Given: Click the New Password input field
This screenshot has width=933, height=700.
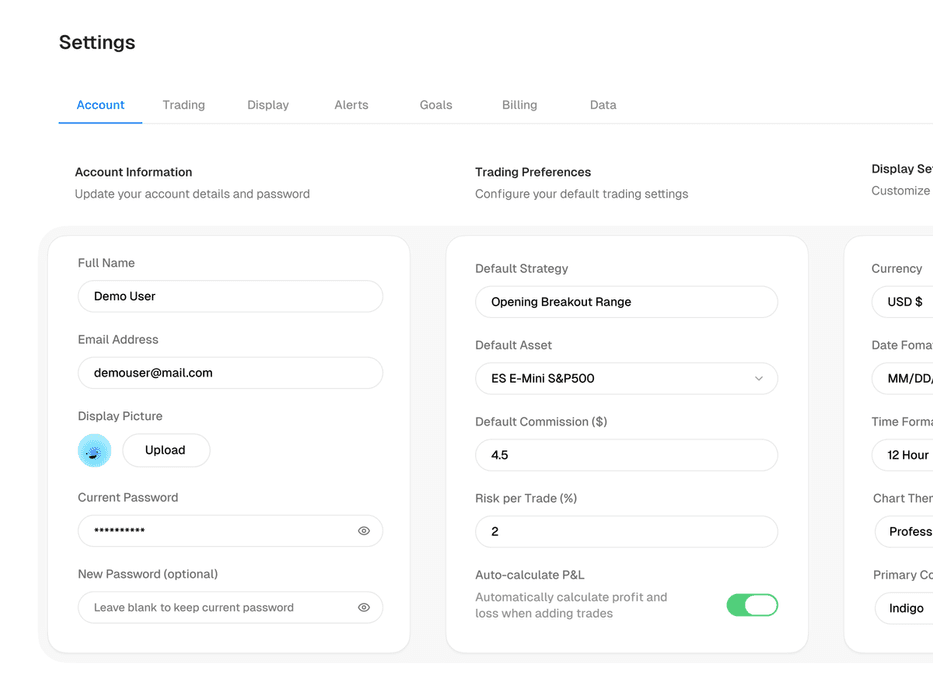Looking at the screenshot, I should point(230,607).
